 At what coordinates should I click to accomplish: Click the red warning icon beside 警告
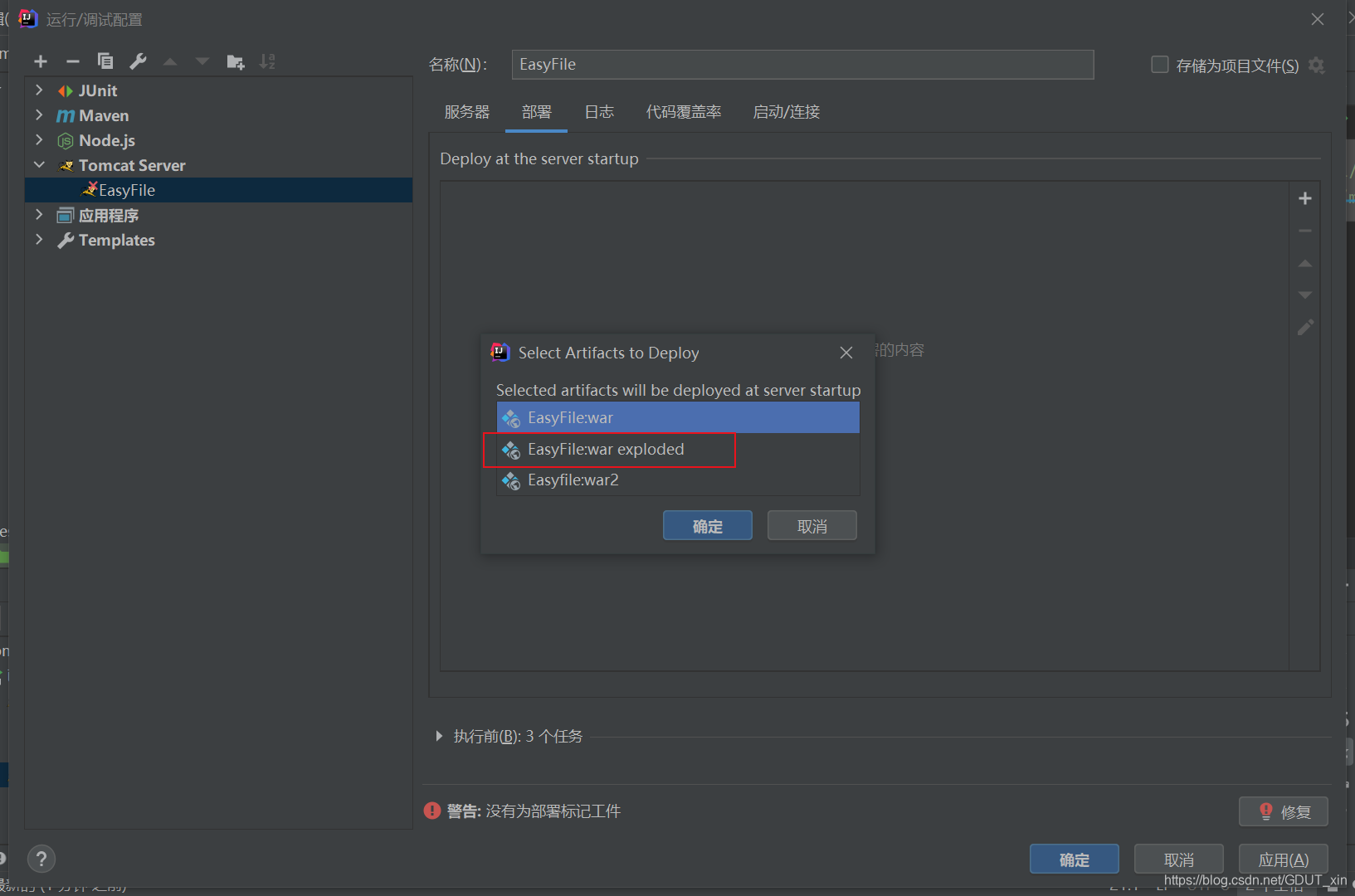[432, 811]
